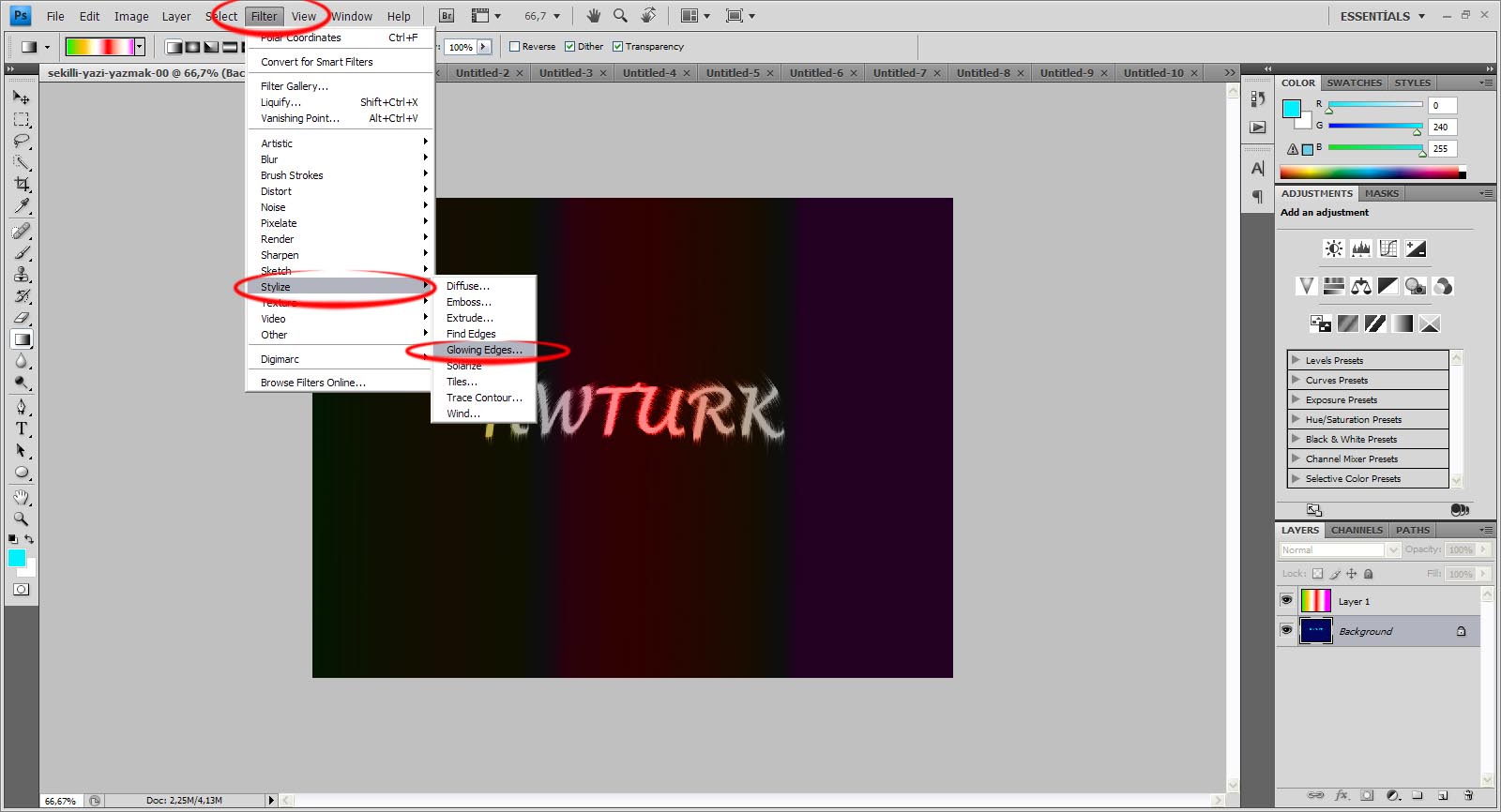Hide Layer 1 visibility
Screen dimensions: 1501x812
(1286, 600)
